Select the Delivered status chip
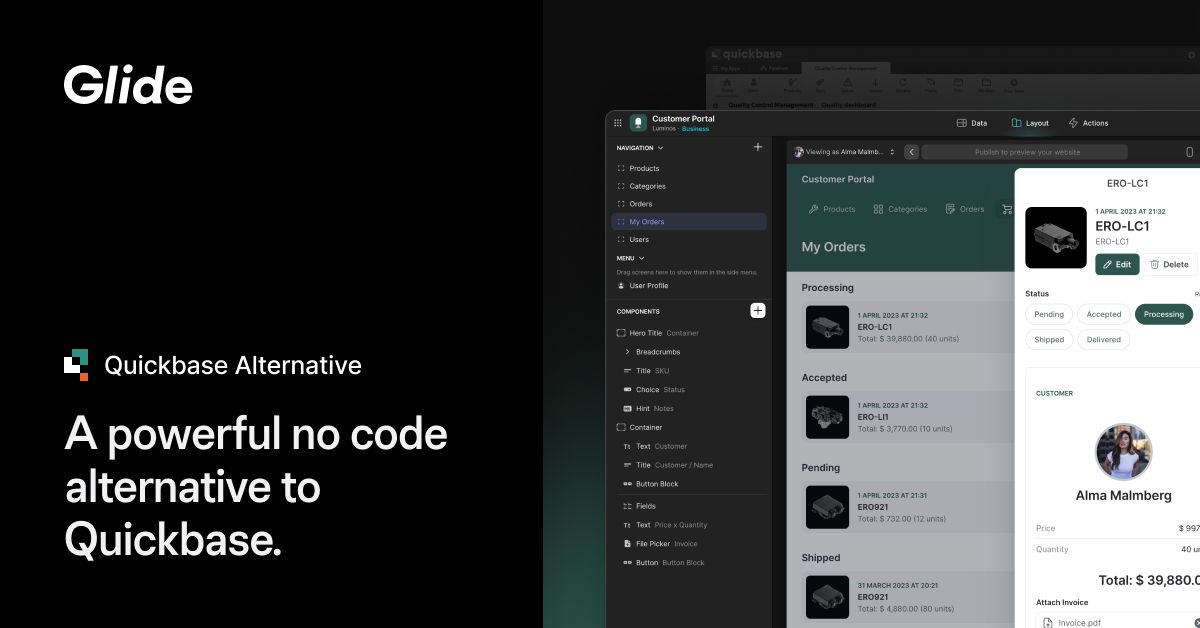1200x628 pixels. click(x=1104, y=339)
